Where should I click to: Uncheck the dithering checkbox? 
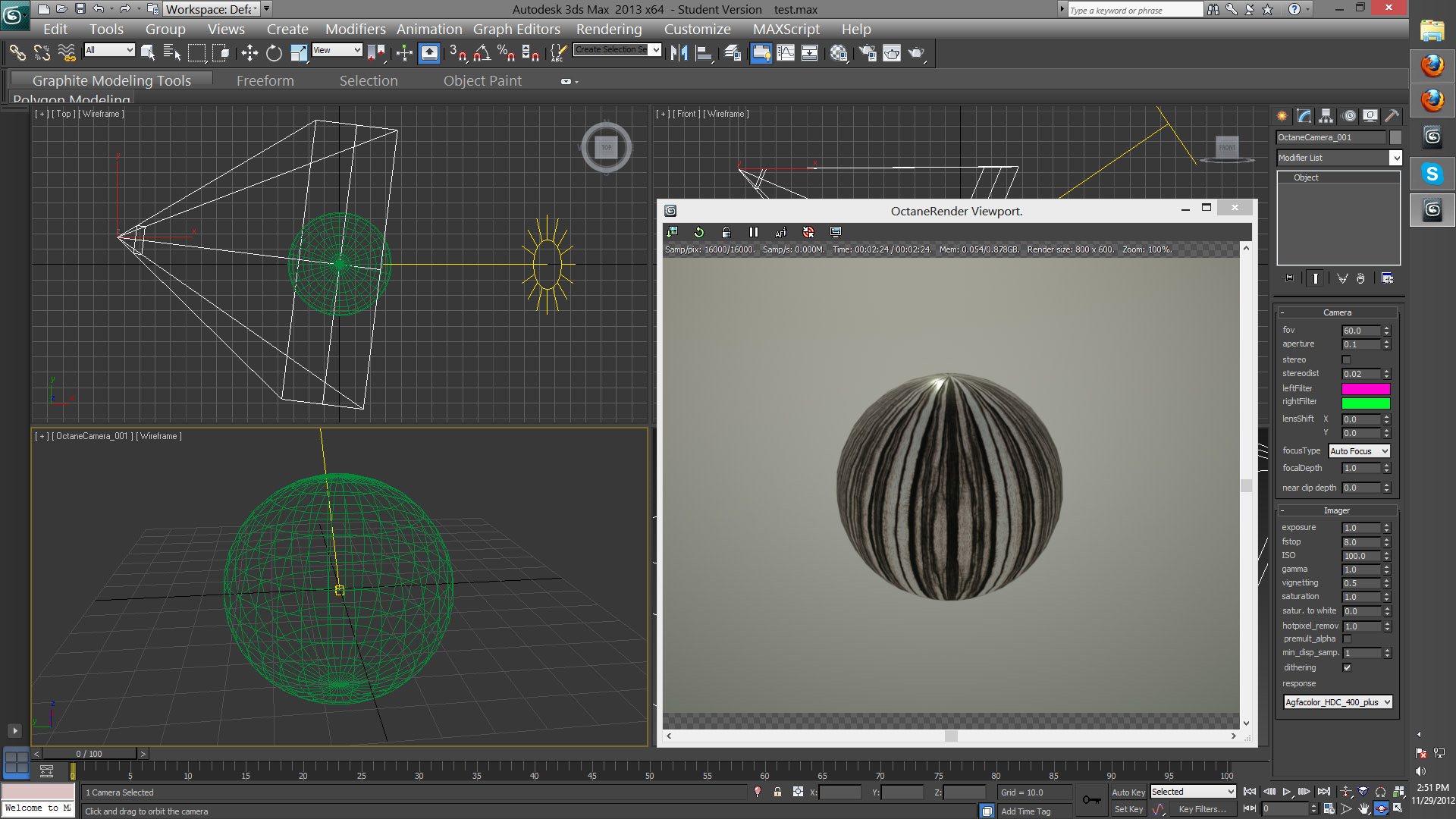point(1346,667)
